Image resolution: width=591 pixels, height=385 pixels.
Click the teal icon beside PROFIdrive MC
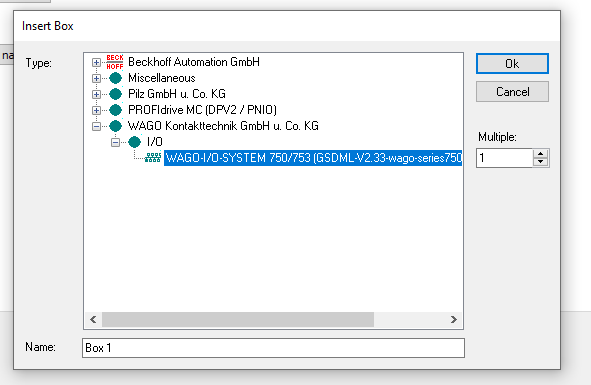pos(115,110)
